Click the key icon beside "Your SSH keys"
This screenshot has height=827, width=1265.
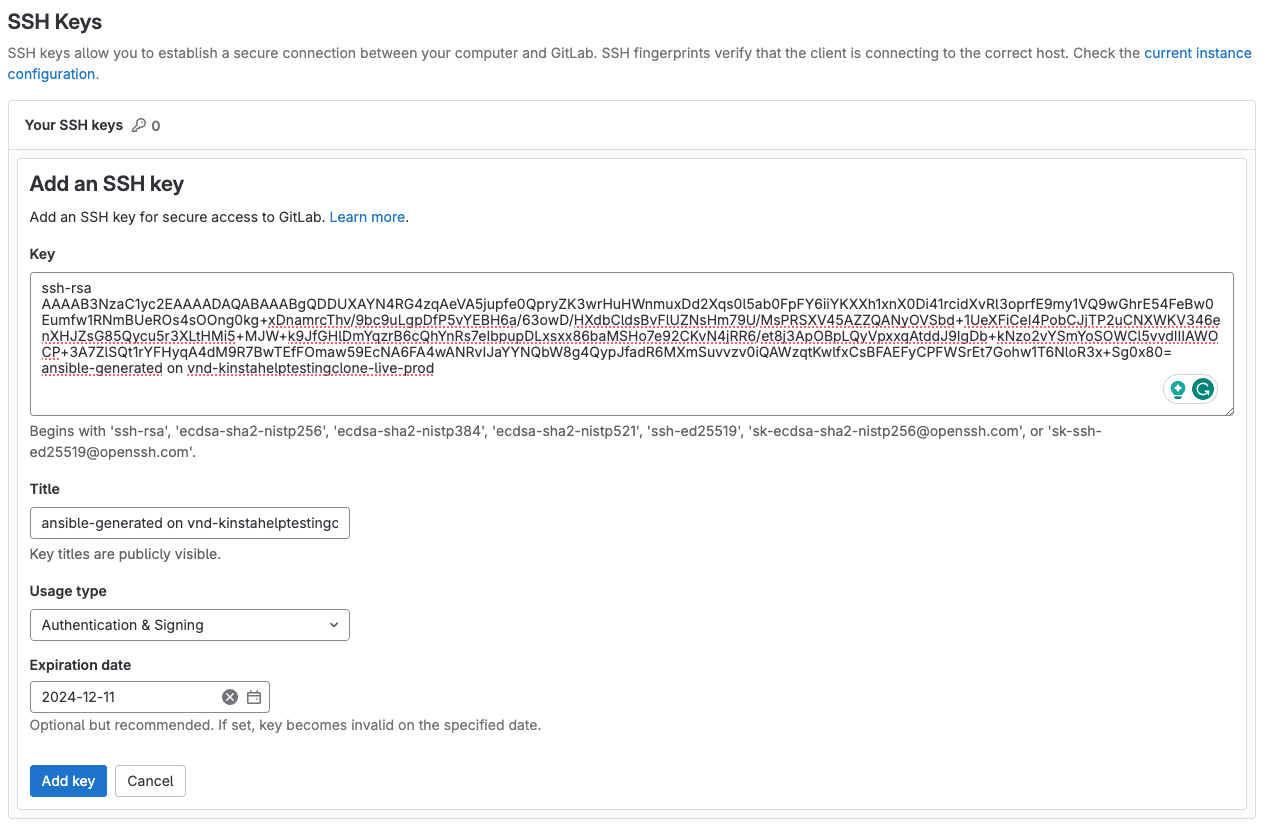click(140, 125)
